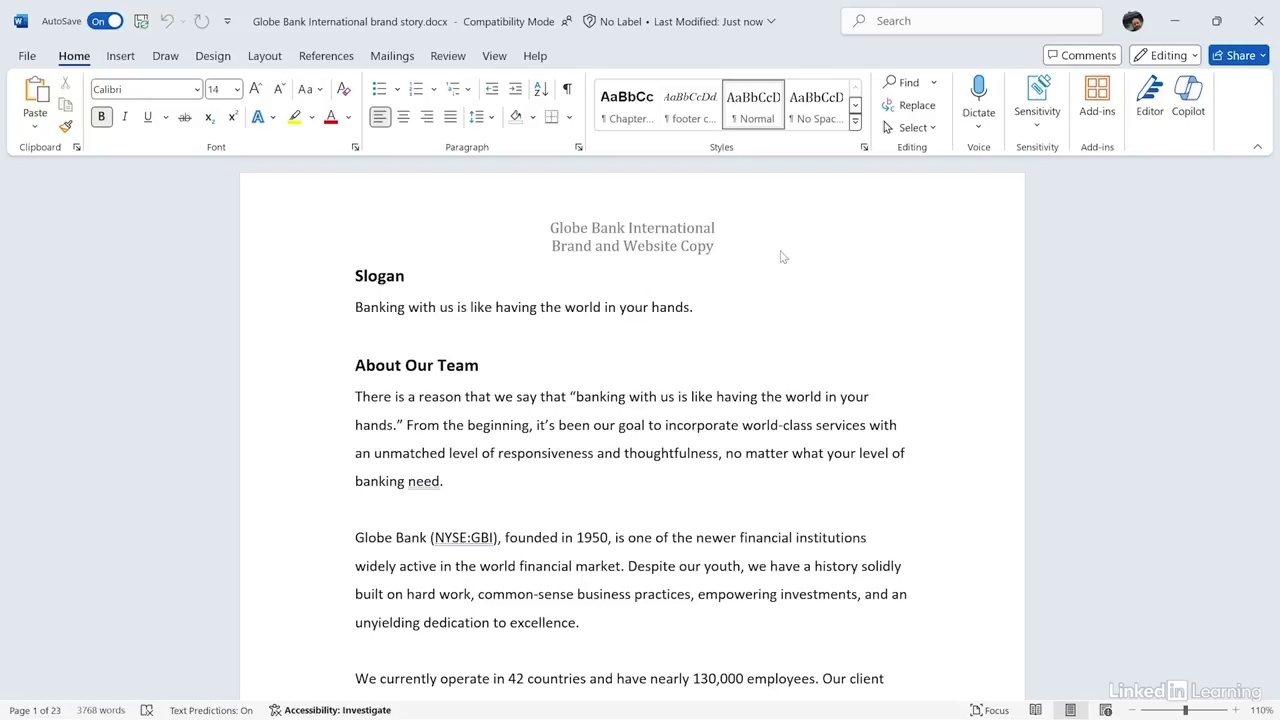Justify the paragraph text
Screen dimensions: 1280x720
450,117
